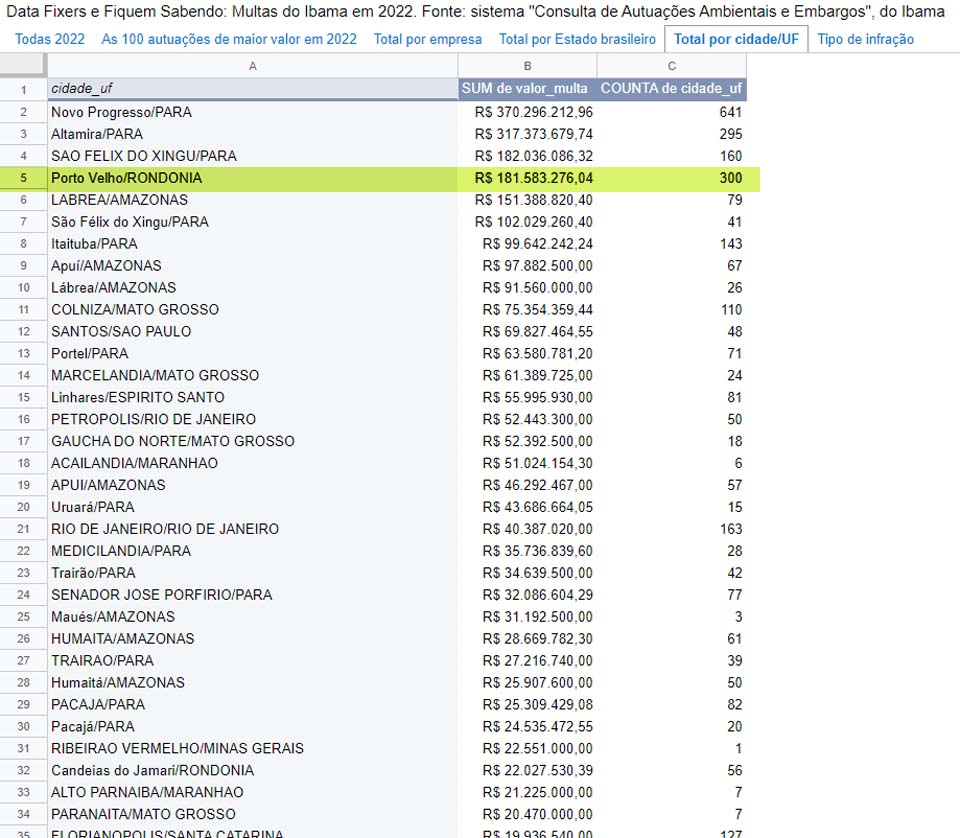Open the 'Todas 2022' sheet tab
The height and width of the screenshot is (838, 960).
50,39
